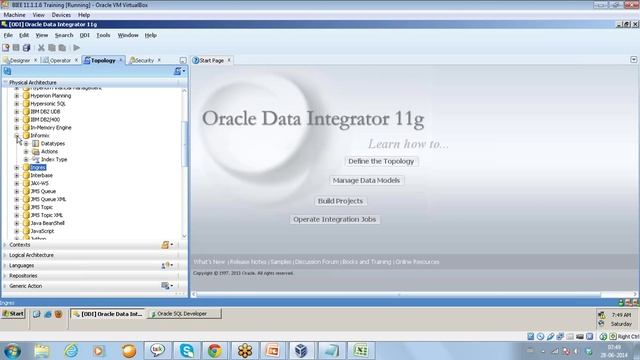Image resolution: width=640 pixels, height=360 pixels.
Task: Open the ODI menu
Action: point(84,36)
